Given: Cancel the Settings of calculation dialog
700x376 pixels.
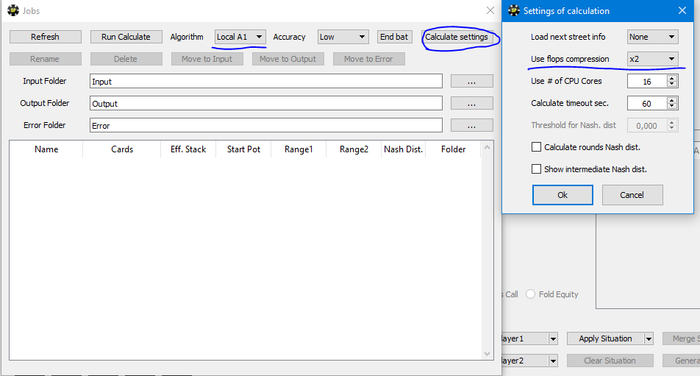Looking at the screenshot, I should pyautogui.click(x=632, y=195).
